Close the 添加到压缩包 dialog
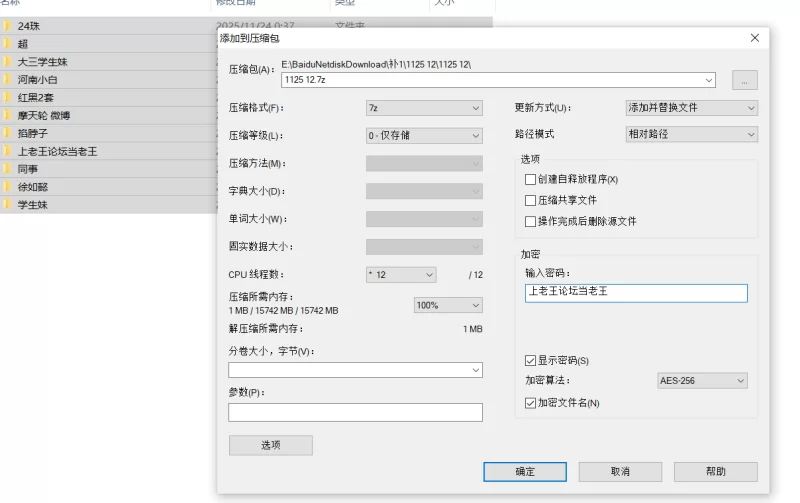 point(754,38)
